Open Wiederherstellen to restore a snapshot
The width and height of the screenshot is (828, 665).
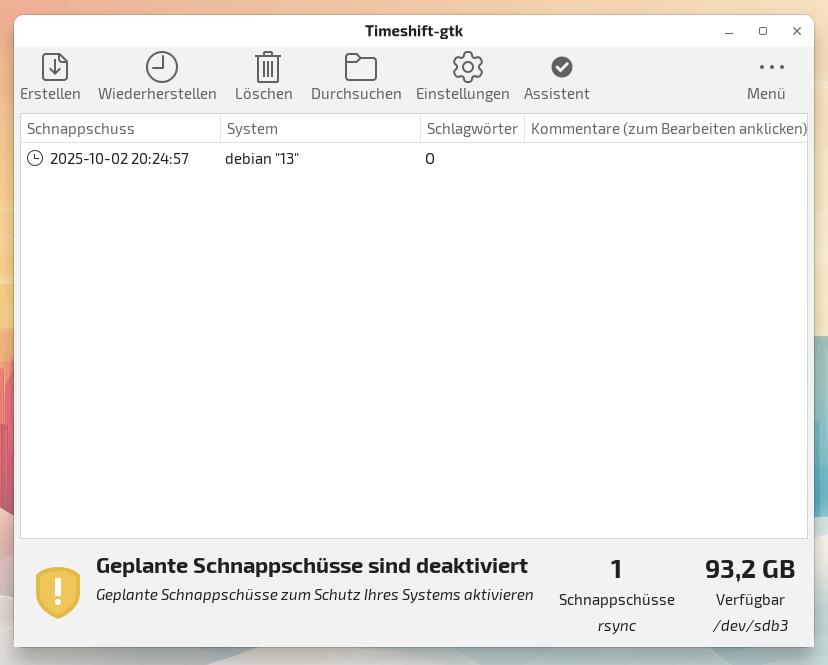(161, 67)
